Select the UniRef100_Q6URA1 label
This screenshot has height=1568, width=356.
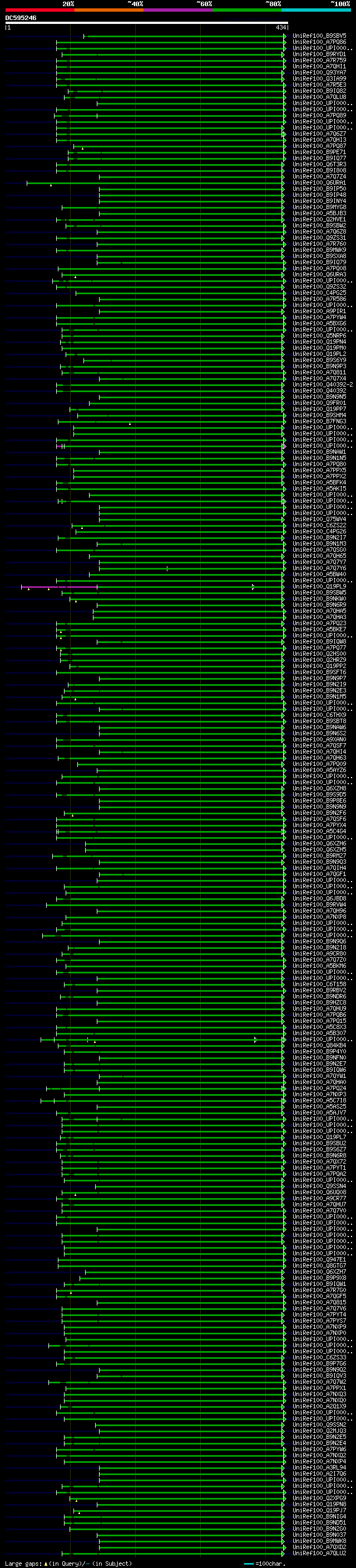[x=319, y=182]
